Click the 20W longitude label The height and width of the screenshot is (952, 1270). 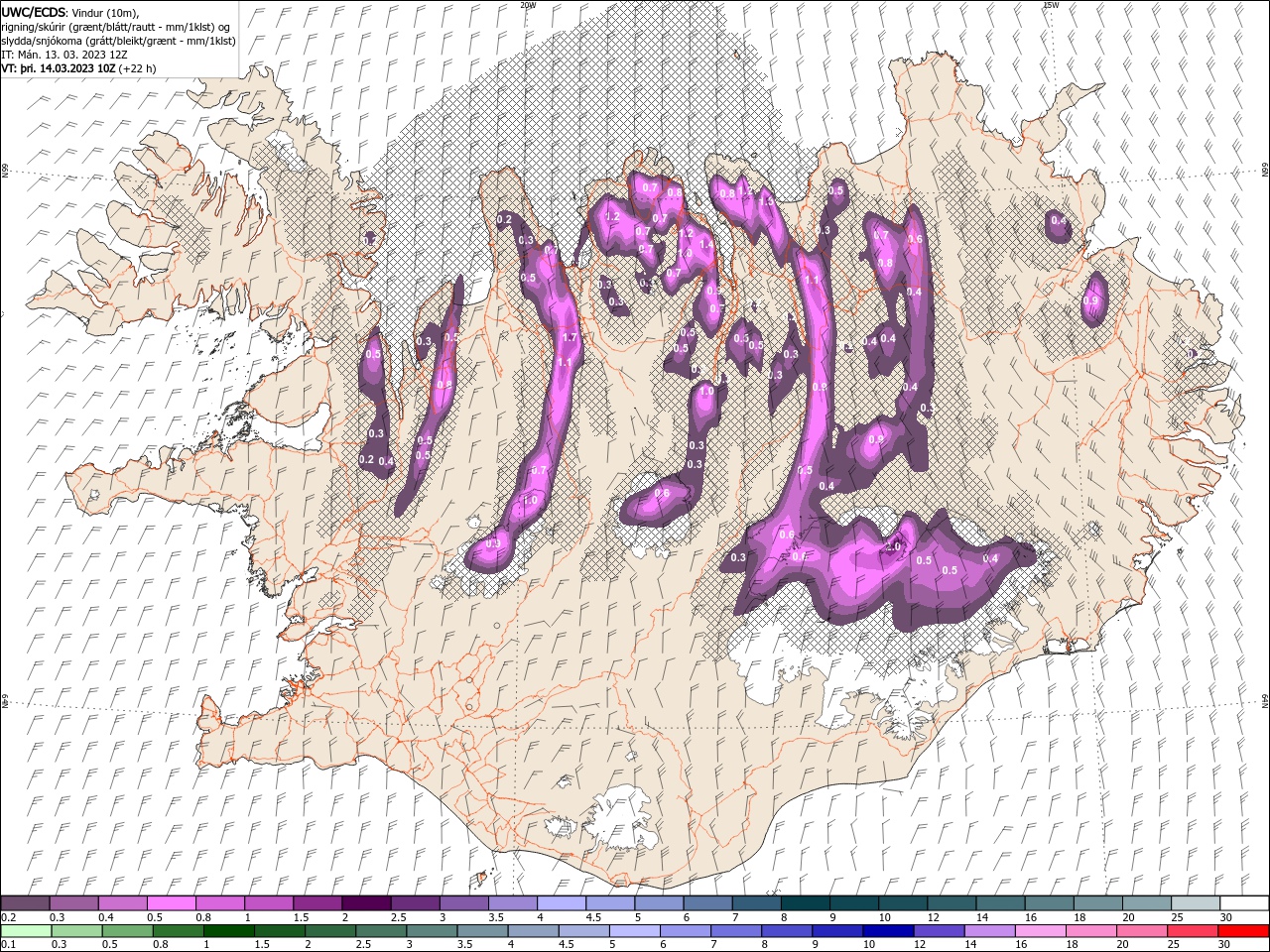pyautogui.click(x=528, y=5)
